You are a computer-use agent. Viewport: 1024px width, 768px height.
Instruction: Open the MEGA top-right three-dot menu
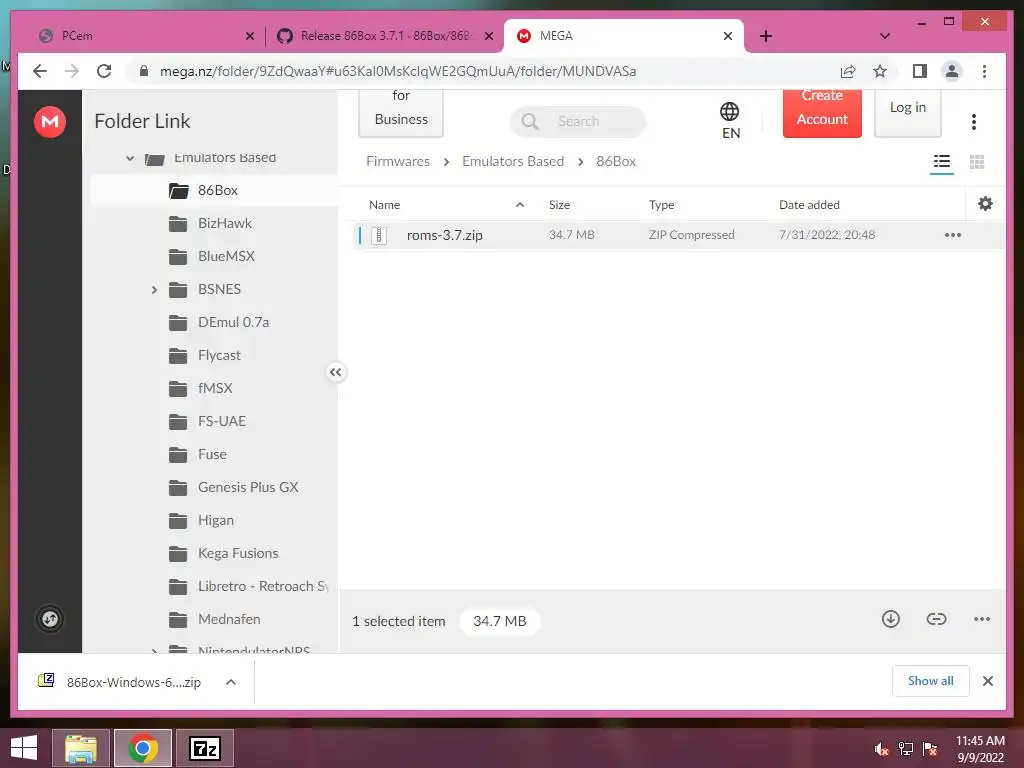(x=974, y=121)
